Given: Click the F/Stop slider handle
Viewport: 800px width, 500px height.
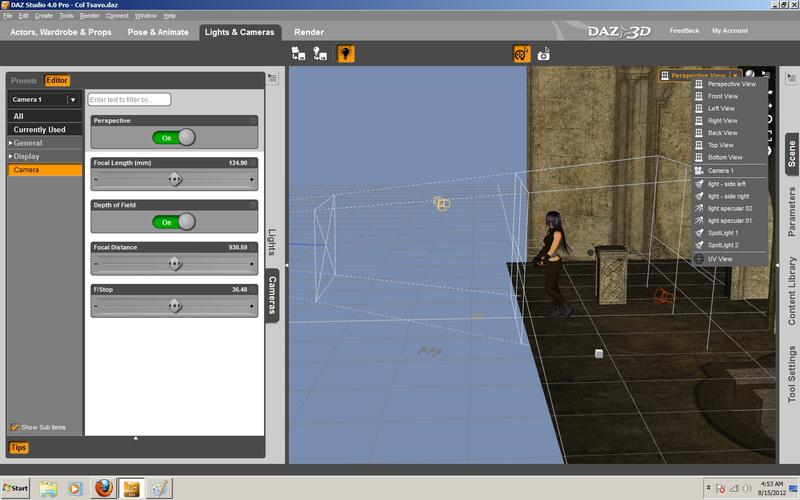Looking at the screenshot, I should pyautogui.click(x=174, y=306).
